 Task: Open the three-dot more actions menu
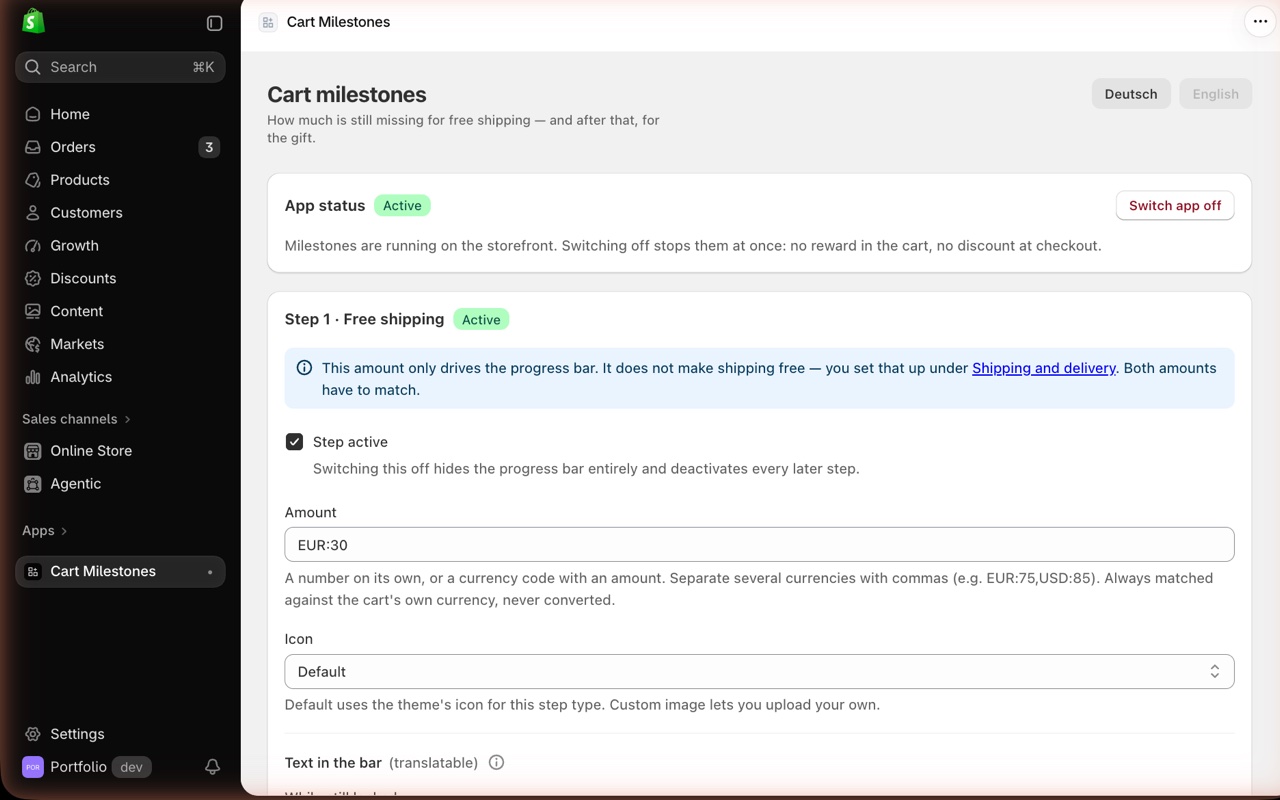click(x=1260, y=21)
